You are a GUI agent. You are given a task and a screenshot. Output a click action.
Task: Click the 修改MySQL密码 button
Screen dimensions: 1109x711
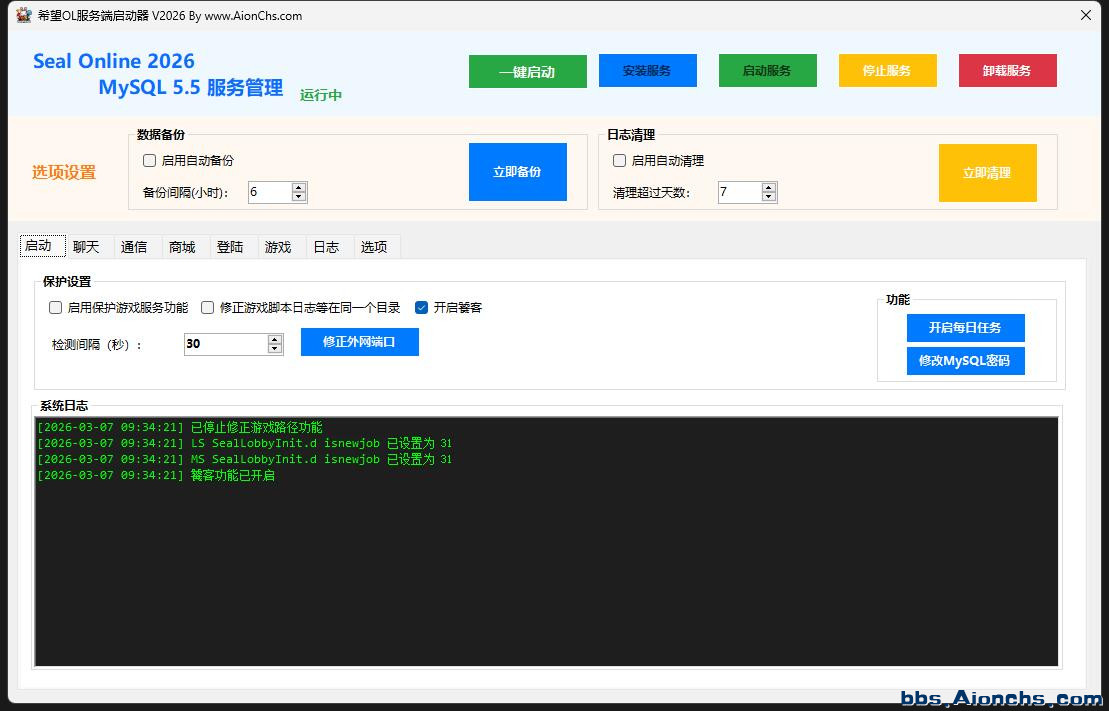point(965,361)
